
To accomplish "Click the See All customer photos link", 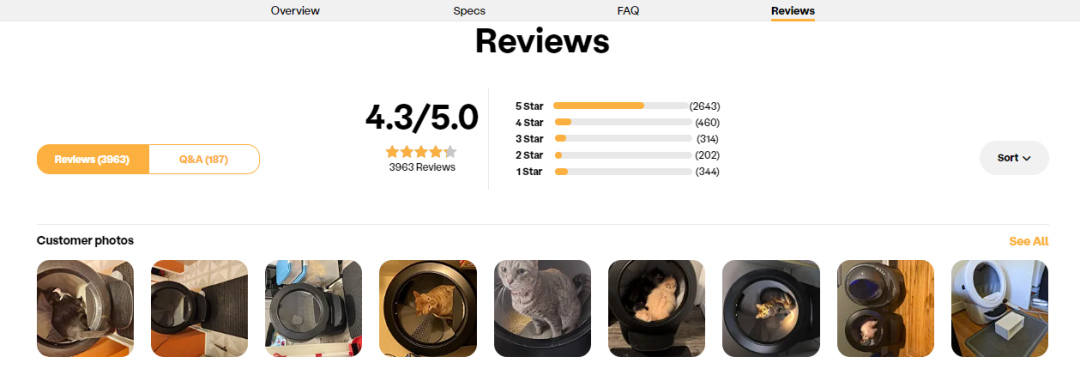I will coord(1028,241).
